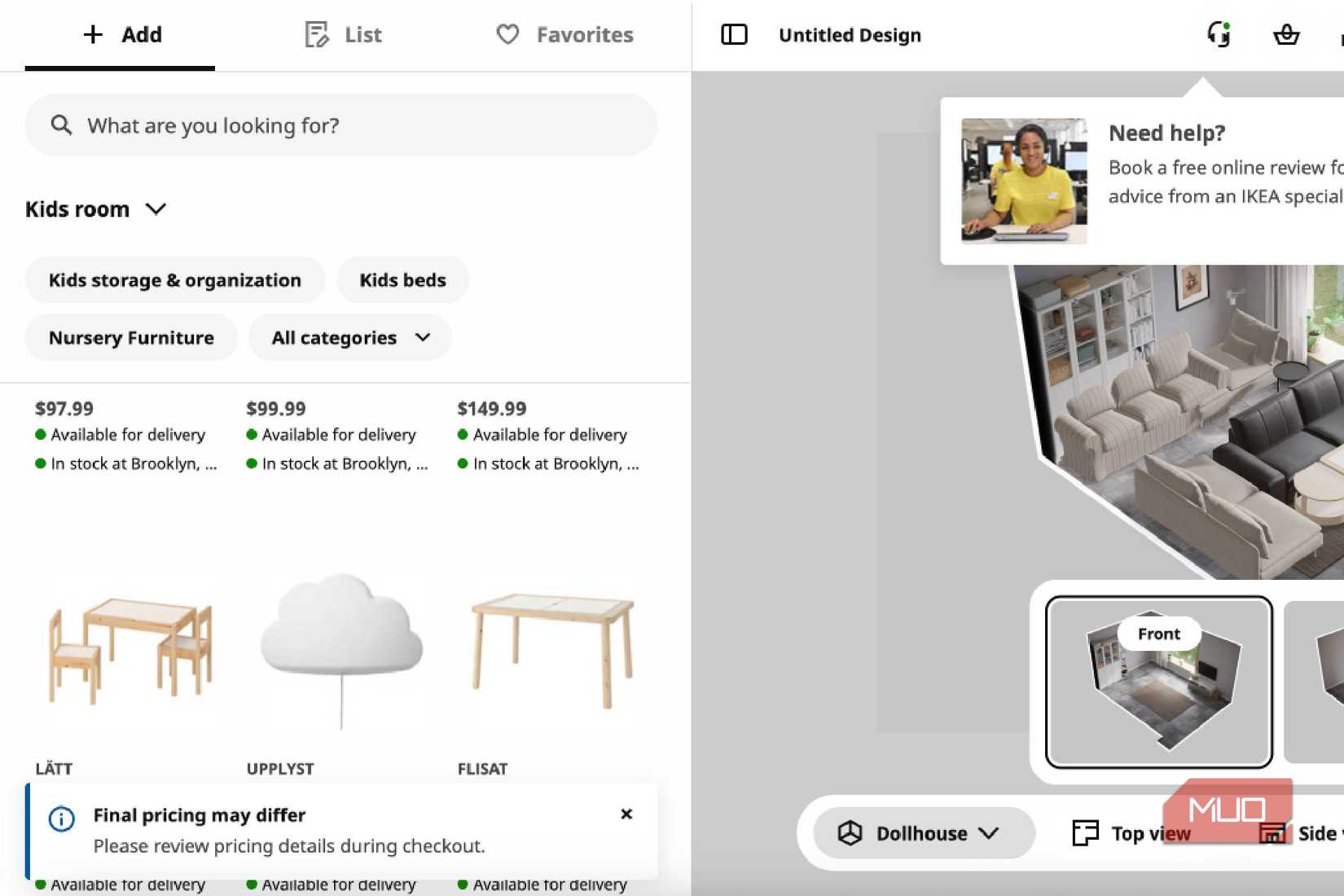Open the All categories dropdown
1344x896 pixels.
pyautogui.click(x=350, y=337)
